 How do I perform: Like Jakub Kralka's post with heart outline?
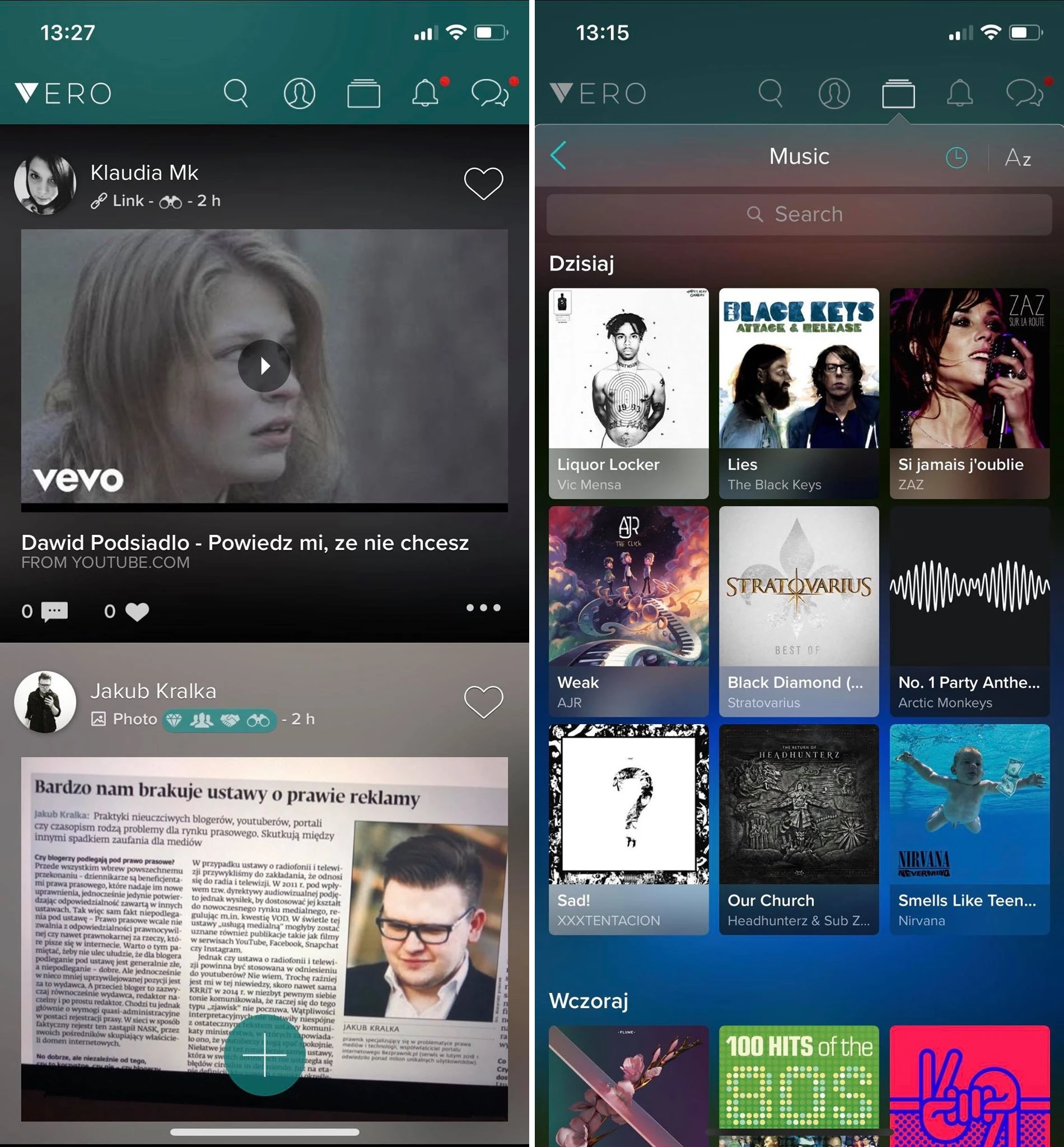pyautogui.click(x=484, y=702)
